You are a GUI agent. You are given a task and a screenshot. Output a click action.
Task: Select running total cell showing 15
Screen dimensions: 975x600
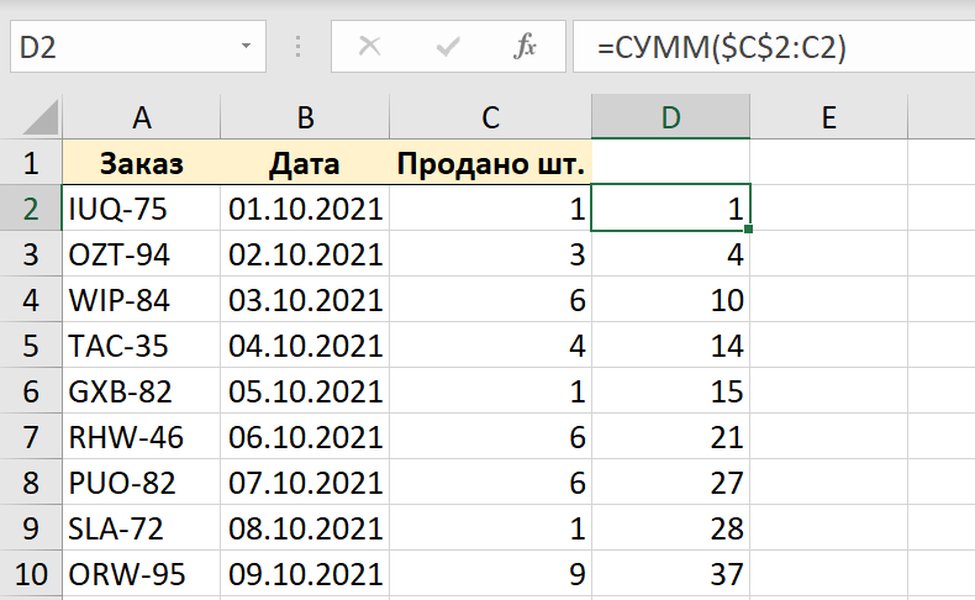[670, 391]
